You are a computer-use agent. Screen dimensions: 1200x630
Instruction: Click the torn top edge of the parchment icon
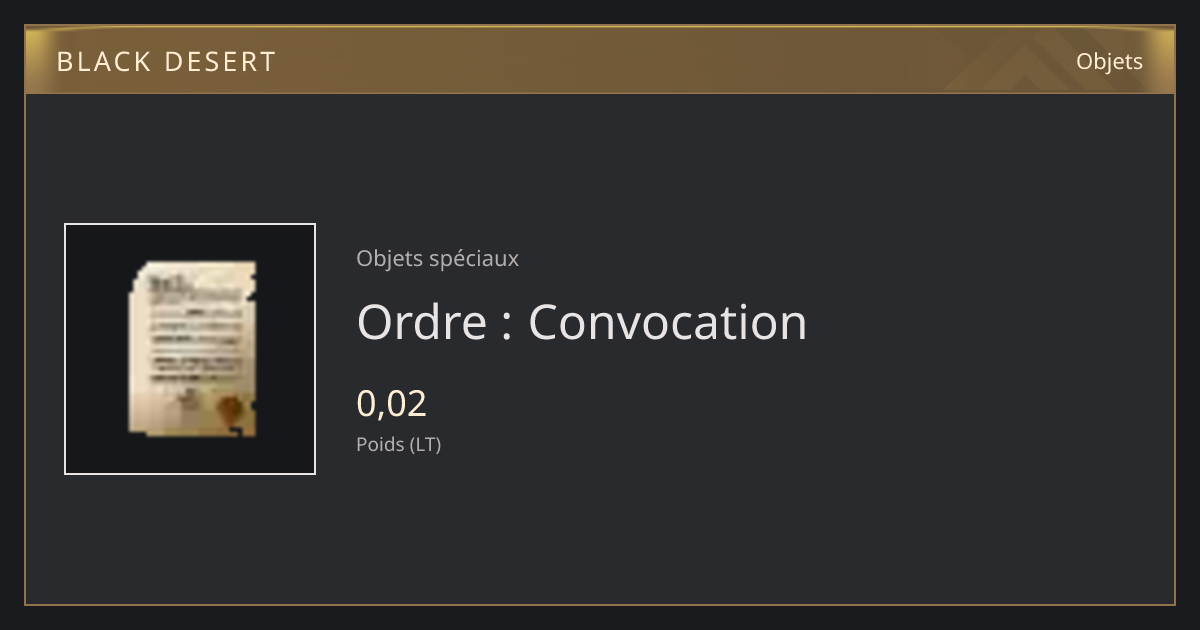click(195, 268)
